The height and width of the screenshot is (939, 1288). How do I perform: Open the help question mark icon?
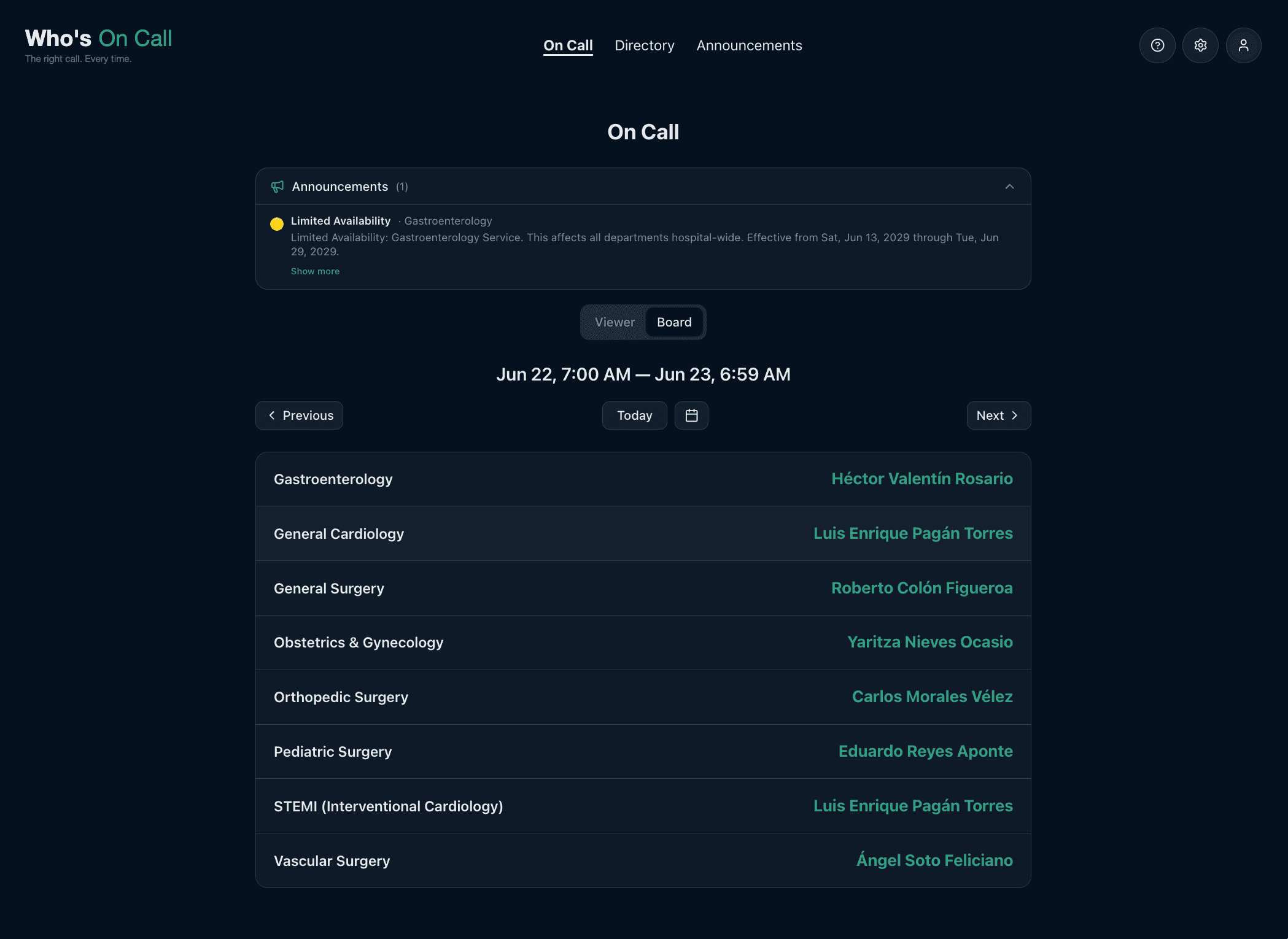click(x=1157, y=45)
